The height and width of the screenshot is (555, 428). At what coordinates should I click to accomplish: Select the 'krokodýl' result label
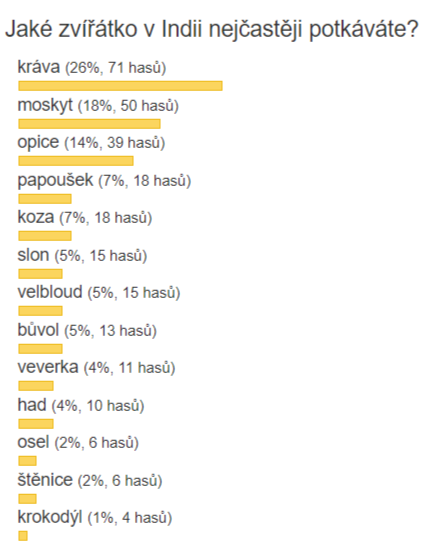click(x=95, y=517)
